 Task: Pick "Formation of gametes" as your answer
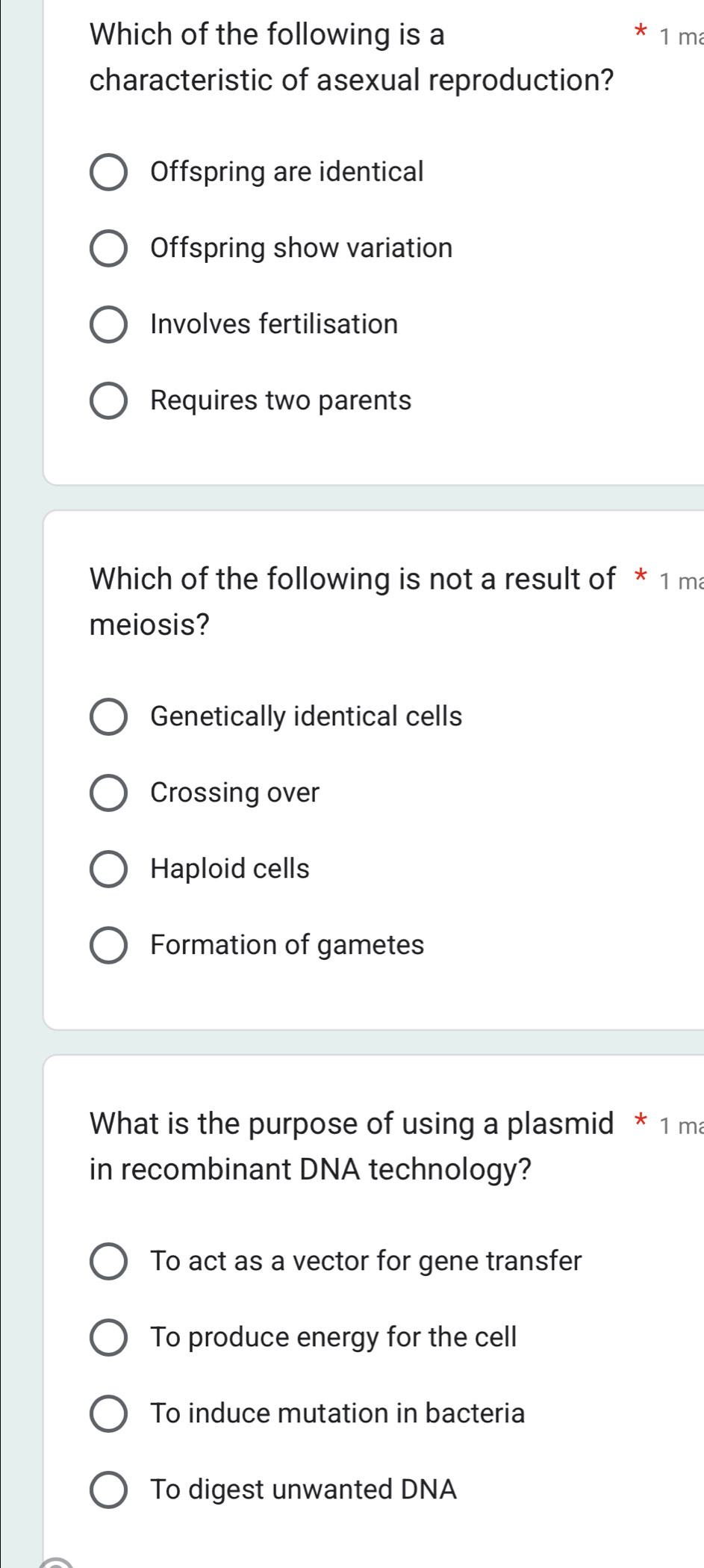click(109, 946)
